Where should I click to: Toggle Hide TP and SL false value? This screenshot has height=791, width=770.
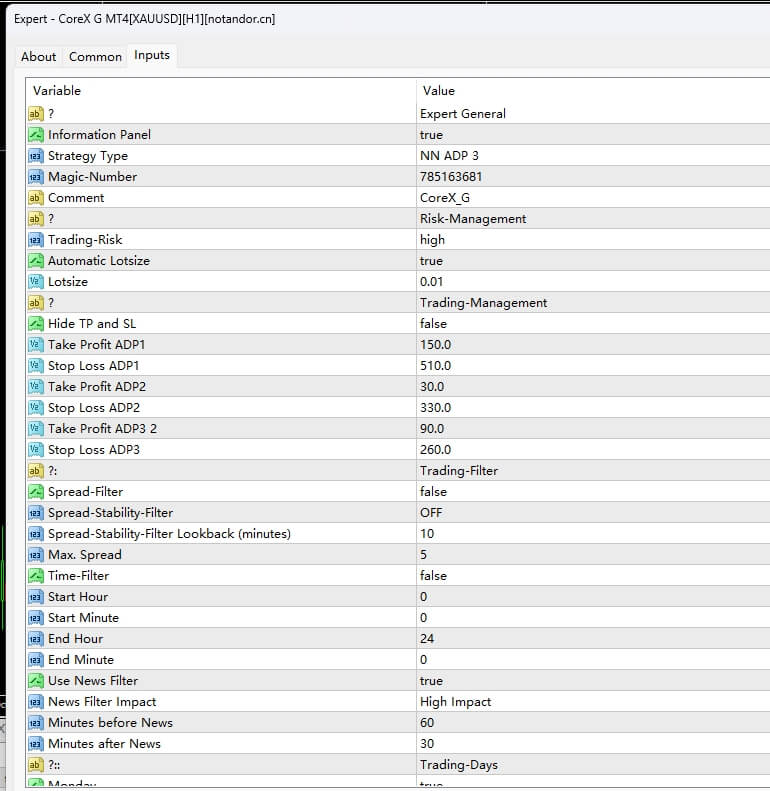433,324
